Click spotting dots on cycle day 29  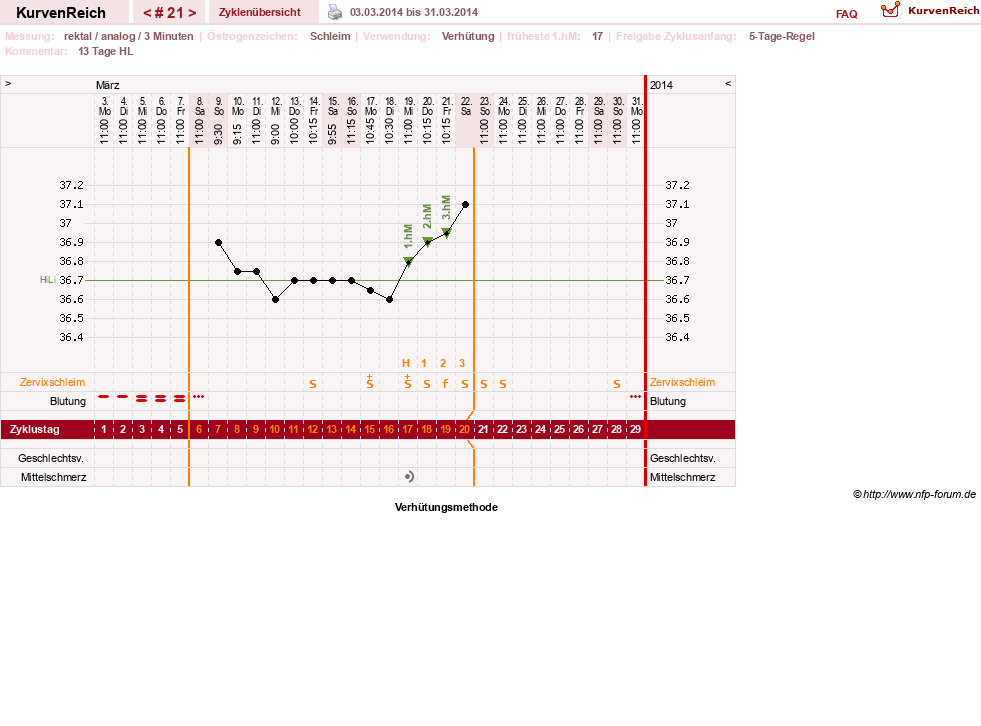(x=636, y=397)
